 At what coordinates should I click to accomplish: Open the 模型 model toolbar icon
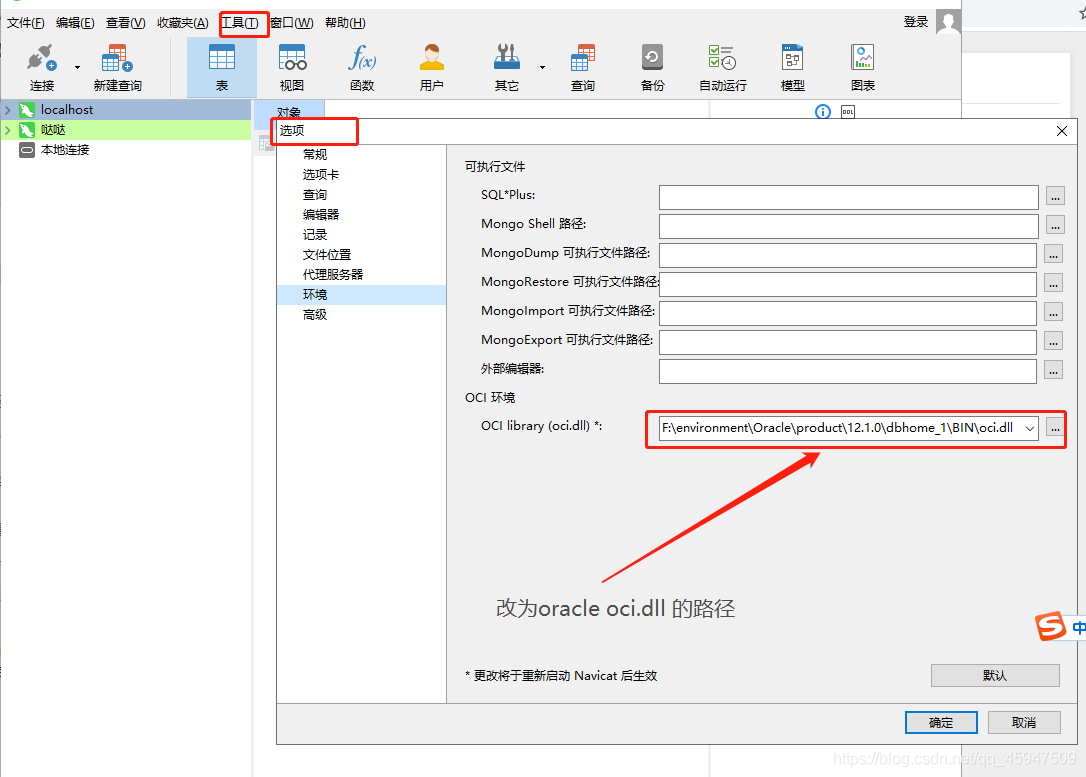pos(792,67)
